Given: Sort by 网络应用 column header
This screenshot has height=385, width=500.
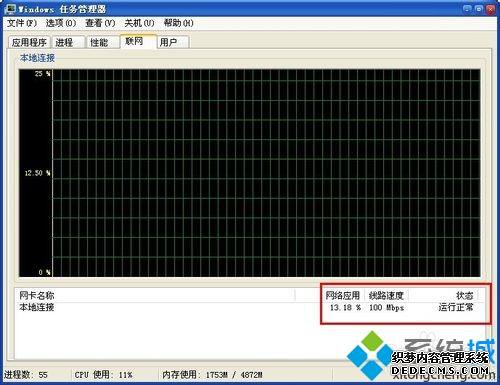Looking at the screenshot, I should pos(342,295).
